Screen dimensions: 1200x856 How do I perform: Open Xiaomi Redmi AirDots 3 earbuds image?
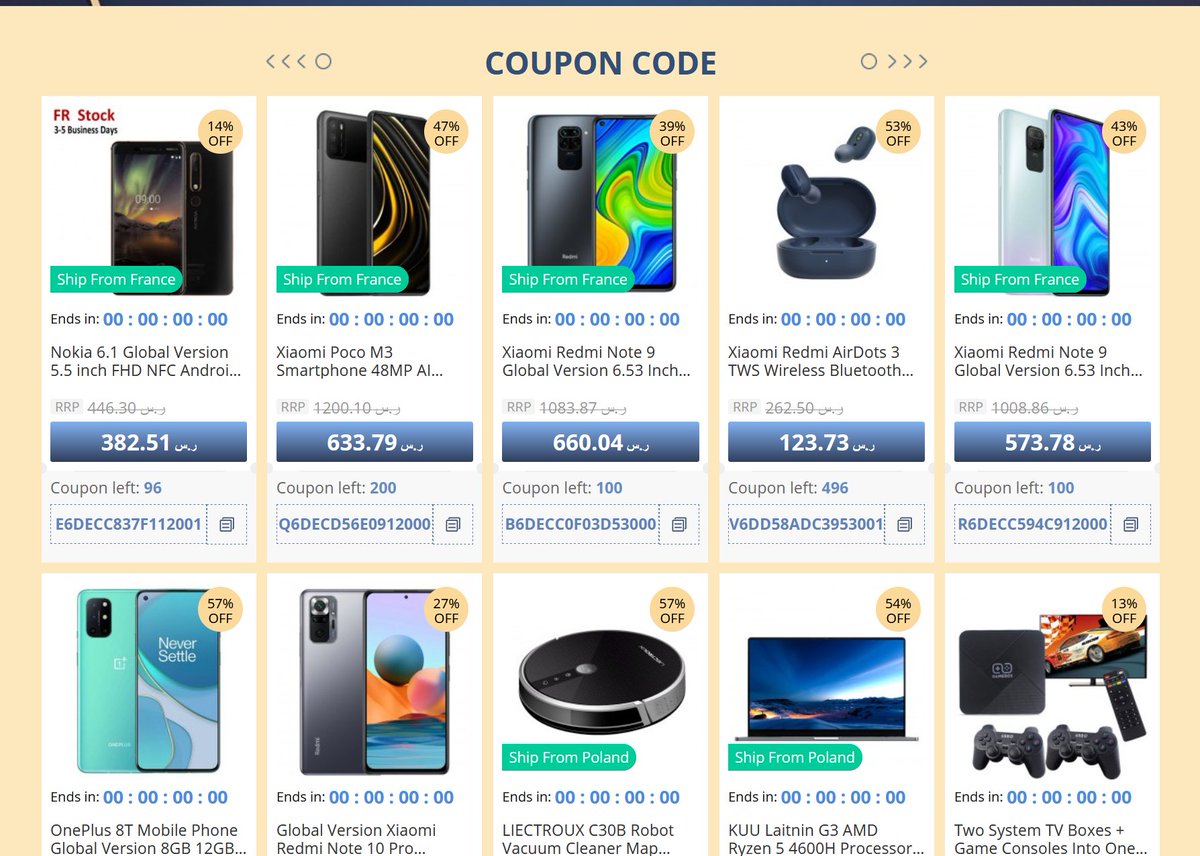click(826, 201)
